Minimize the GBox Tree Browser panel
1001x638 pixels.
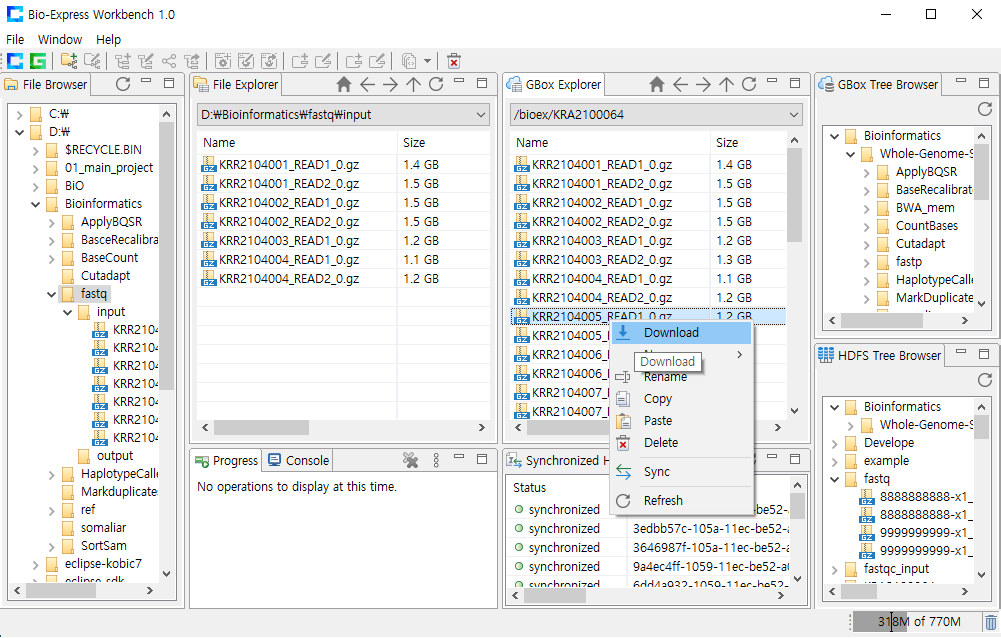pyautogui.click(x=961, y=81)
